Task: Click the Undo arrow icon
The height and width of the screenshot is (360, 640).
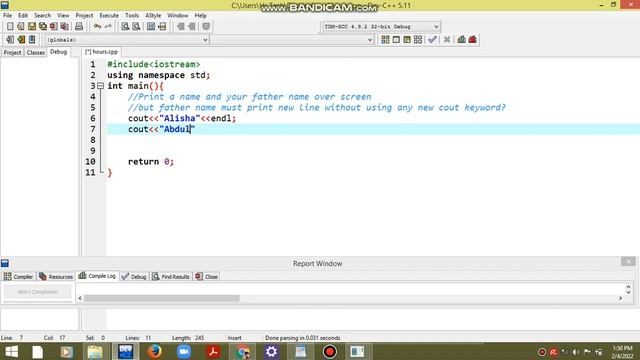Action: pos(97,27)
